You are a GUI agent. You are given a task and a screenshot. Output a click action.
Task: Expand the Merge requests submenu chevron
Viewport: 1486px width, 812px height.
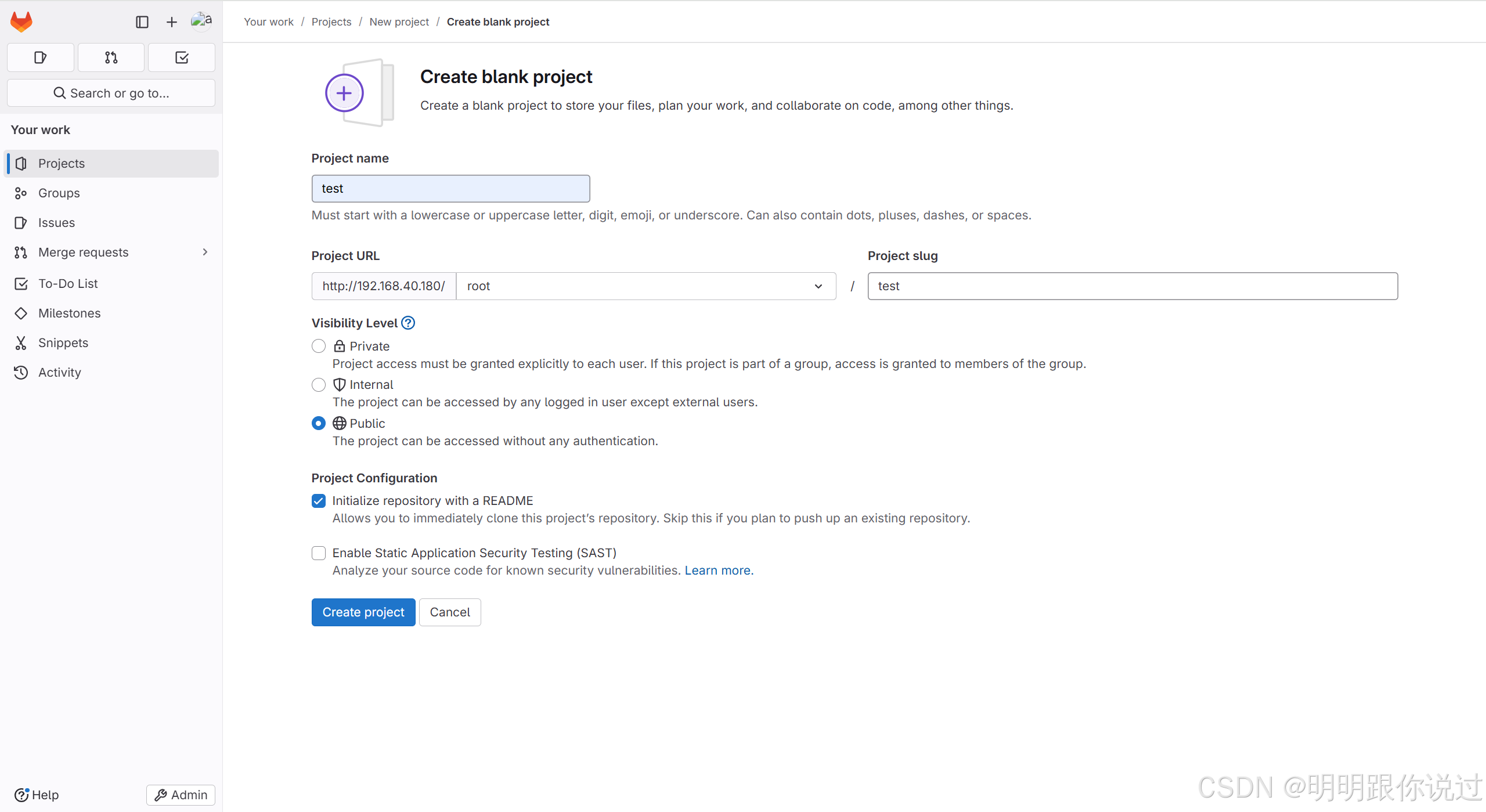click(x=205, y=252)
